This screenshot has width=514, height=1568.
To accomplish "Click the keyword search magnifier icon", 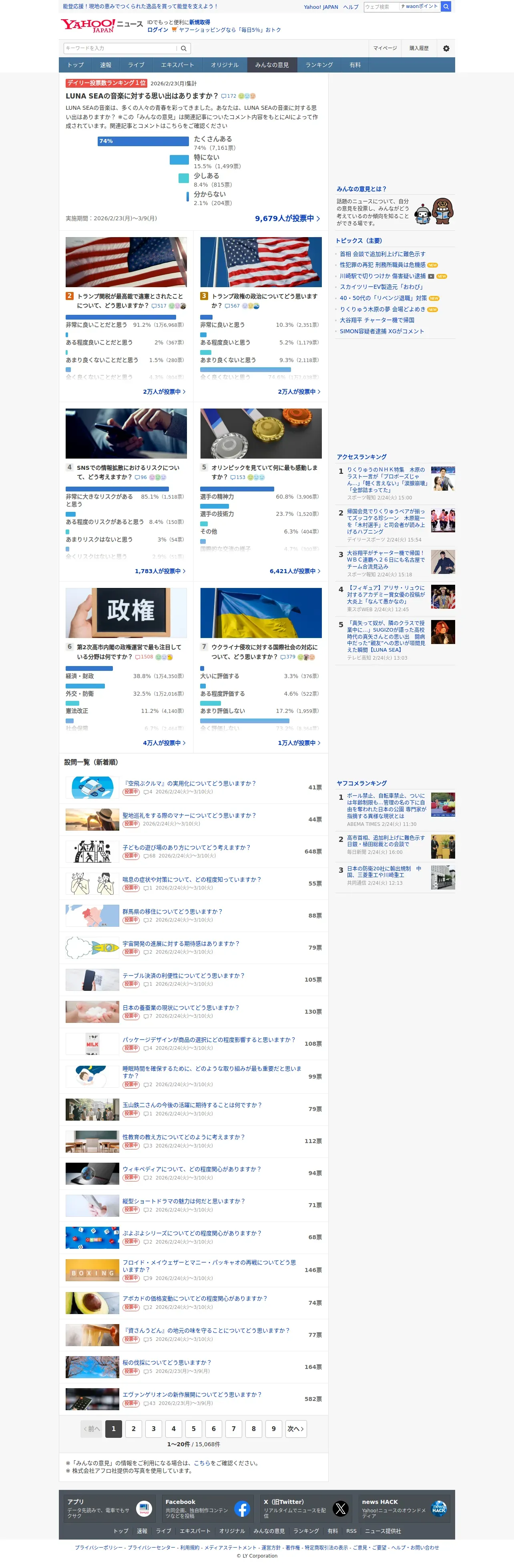I will pyautogui.click(x=184, y=48).
